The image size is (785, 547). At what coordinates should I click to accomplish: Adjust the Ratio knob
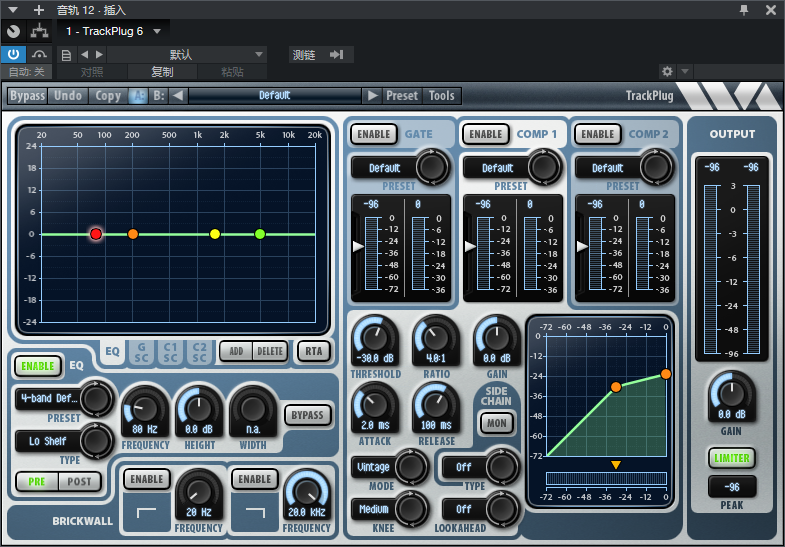(436, 338)
